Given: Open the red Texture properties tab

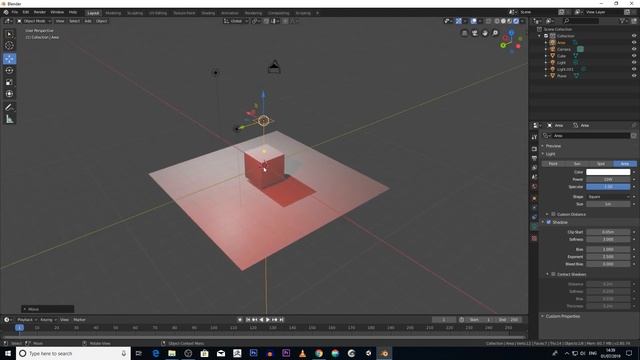Looking at the screenshot, I should pos(534,238).
